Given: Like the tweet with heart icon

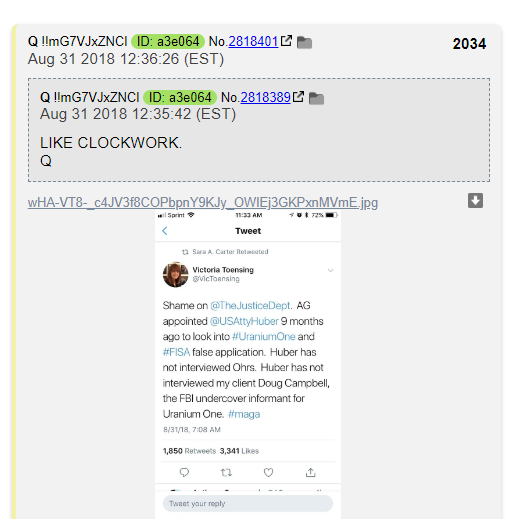Looking at the screenshot, I should click(268, 472).
